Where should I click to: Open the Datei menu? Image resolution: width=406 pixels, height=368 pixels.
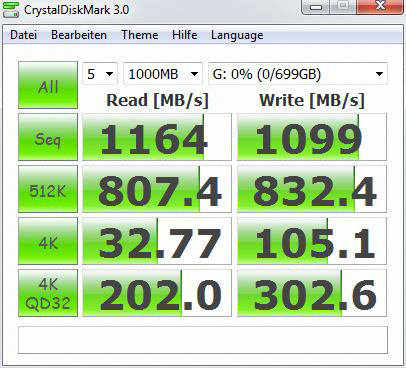[23, 35]
